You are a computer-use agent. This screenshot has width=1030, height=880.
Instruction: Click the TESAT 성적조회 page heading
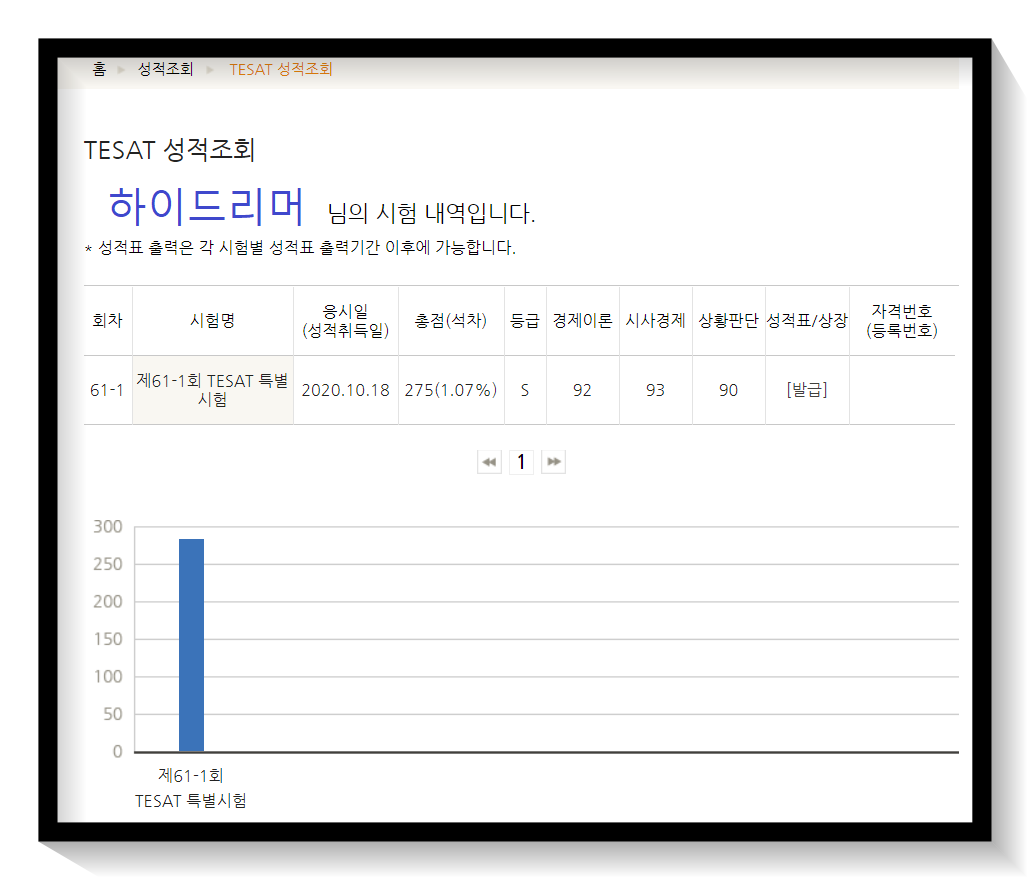169,150
